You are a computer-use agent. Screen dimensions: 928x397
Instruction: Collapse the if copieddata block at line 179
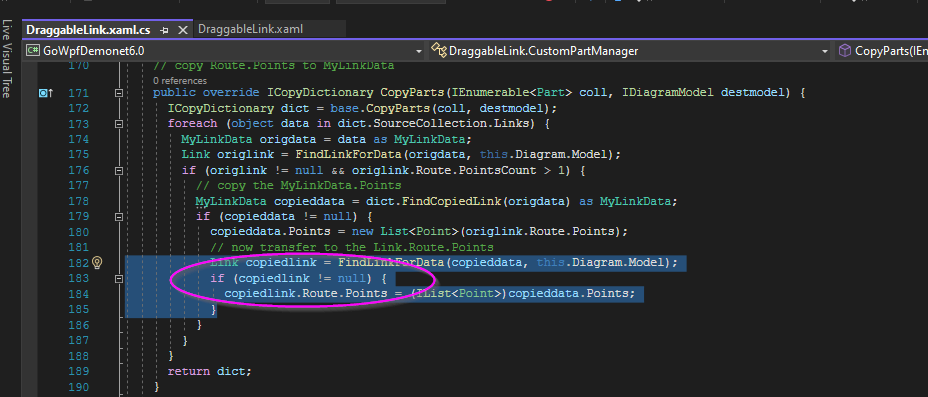119,217
